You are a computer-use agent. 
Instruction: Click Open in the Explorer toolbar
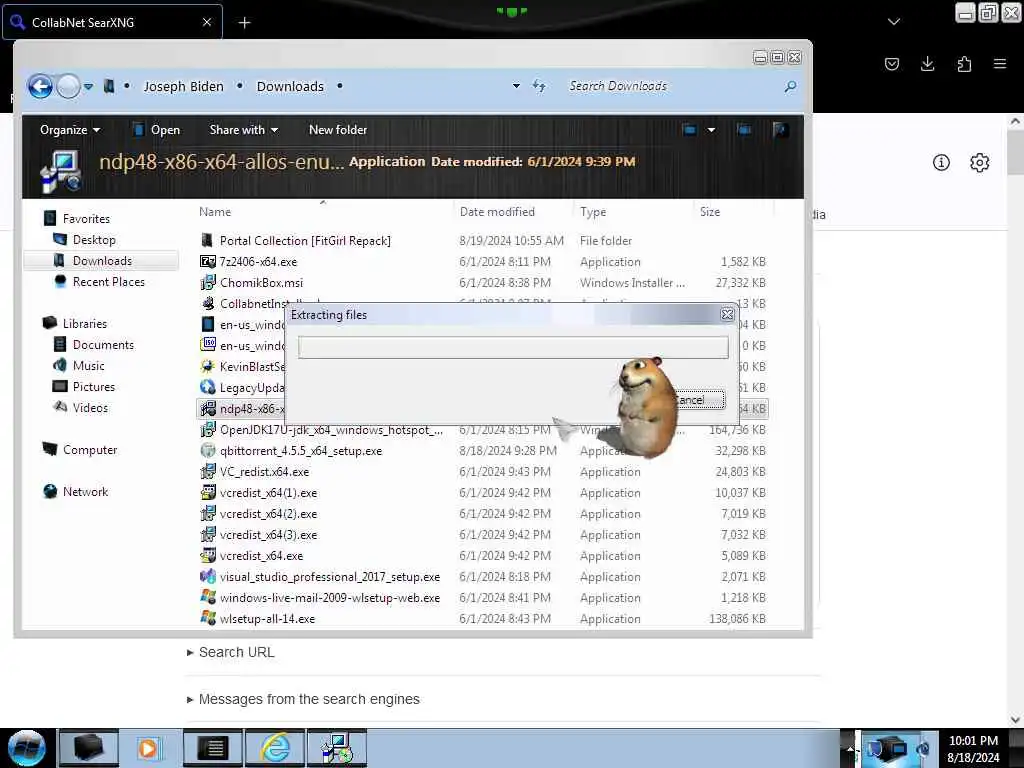point(157,130)
